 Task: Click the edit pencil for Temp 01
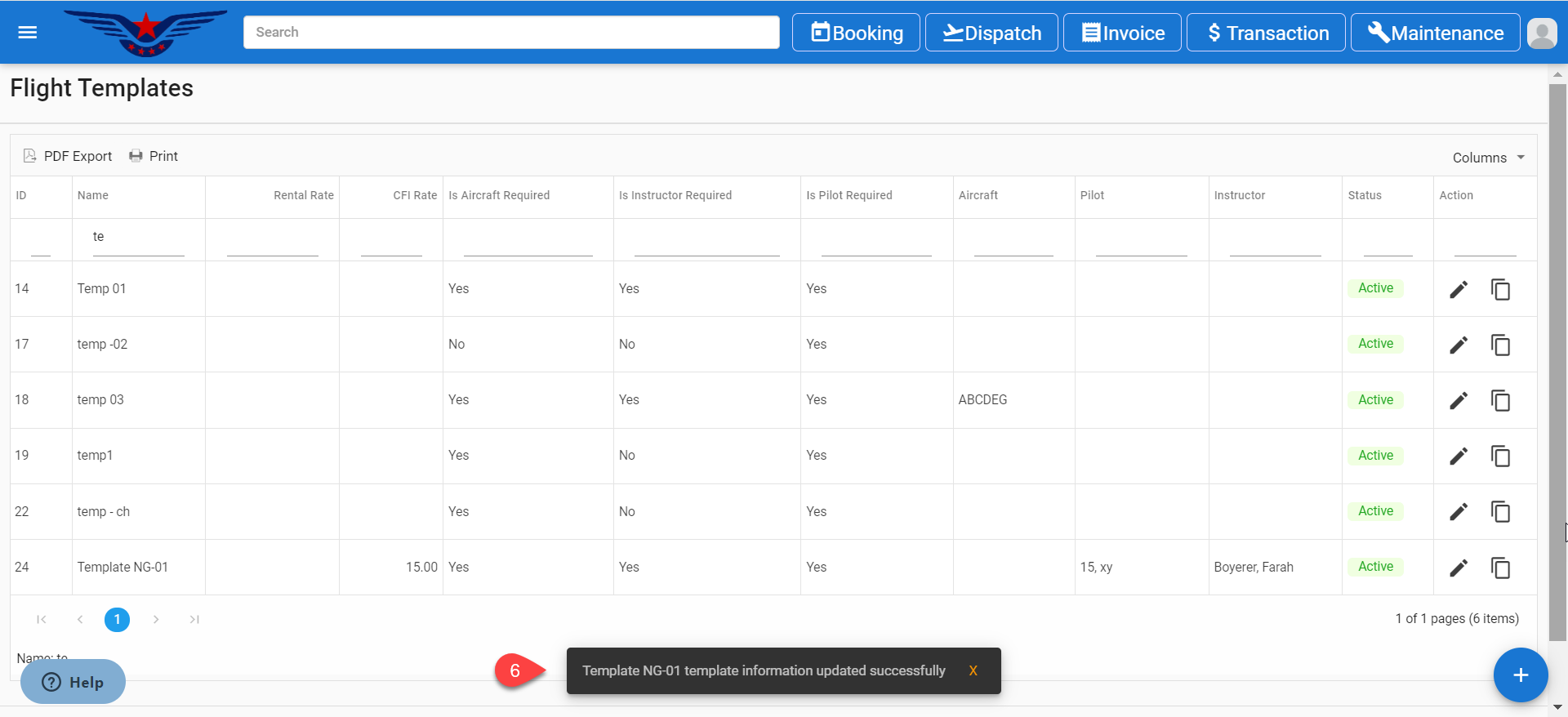tap(1458, 290)
